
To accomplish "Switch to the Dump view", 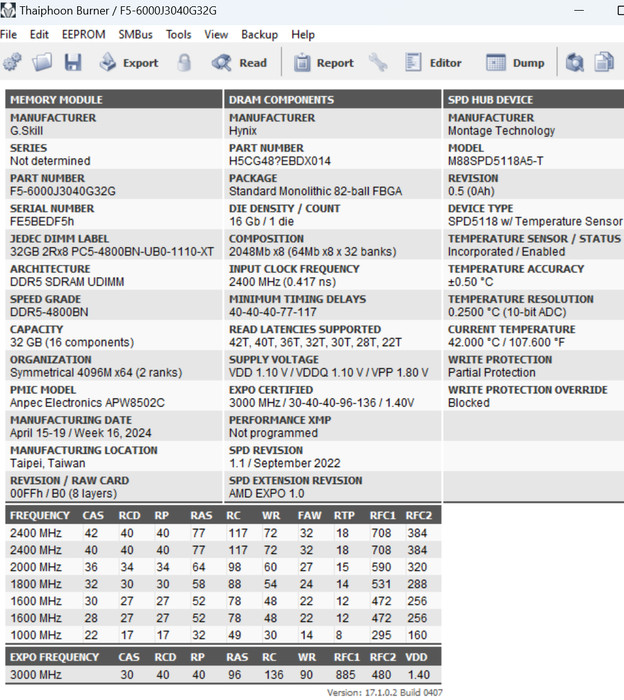I will point(515,62).
